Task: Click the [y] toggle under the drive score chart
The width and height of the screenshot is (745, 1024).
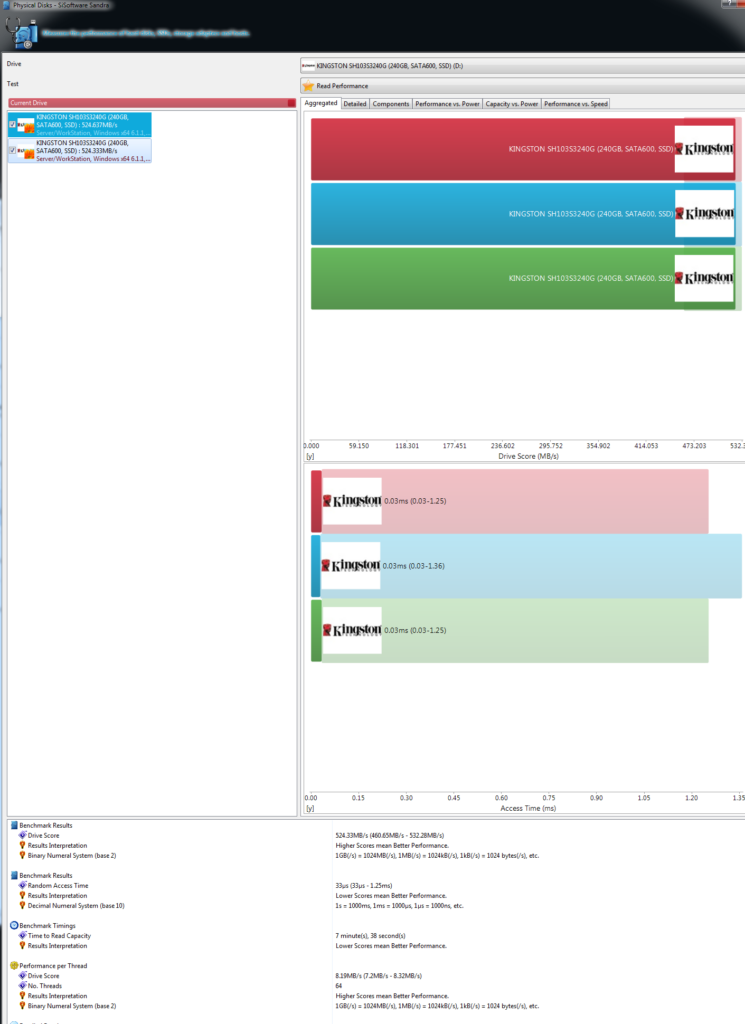Action: coord(310,456)
